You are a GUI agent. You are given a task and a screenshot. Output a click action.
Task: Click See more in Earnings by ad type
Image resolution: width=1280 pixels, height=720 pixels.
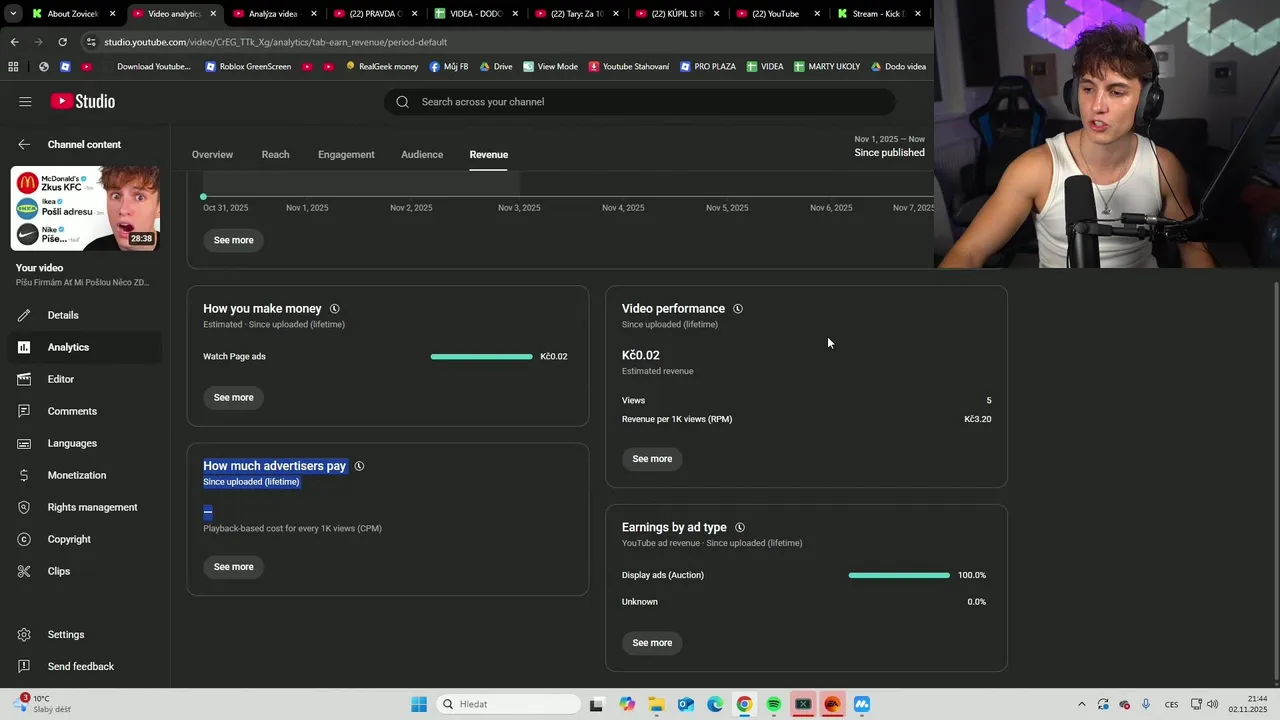point(652,643)
